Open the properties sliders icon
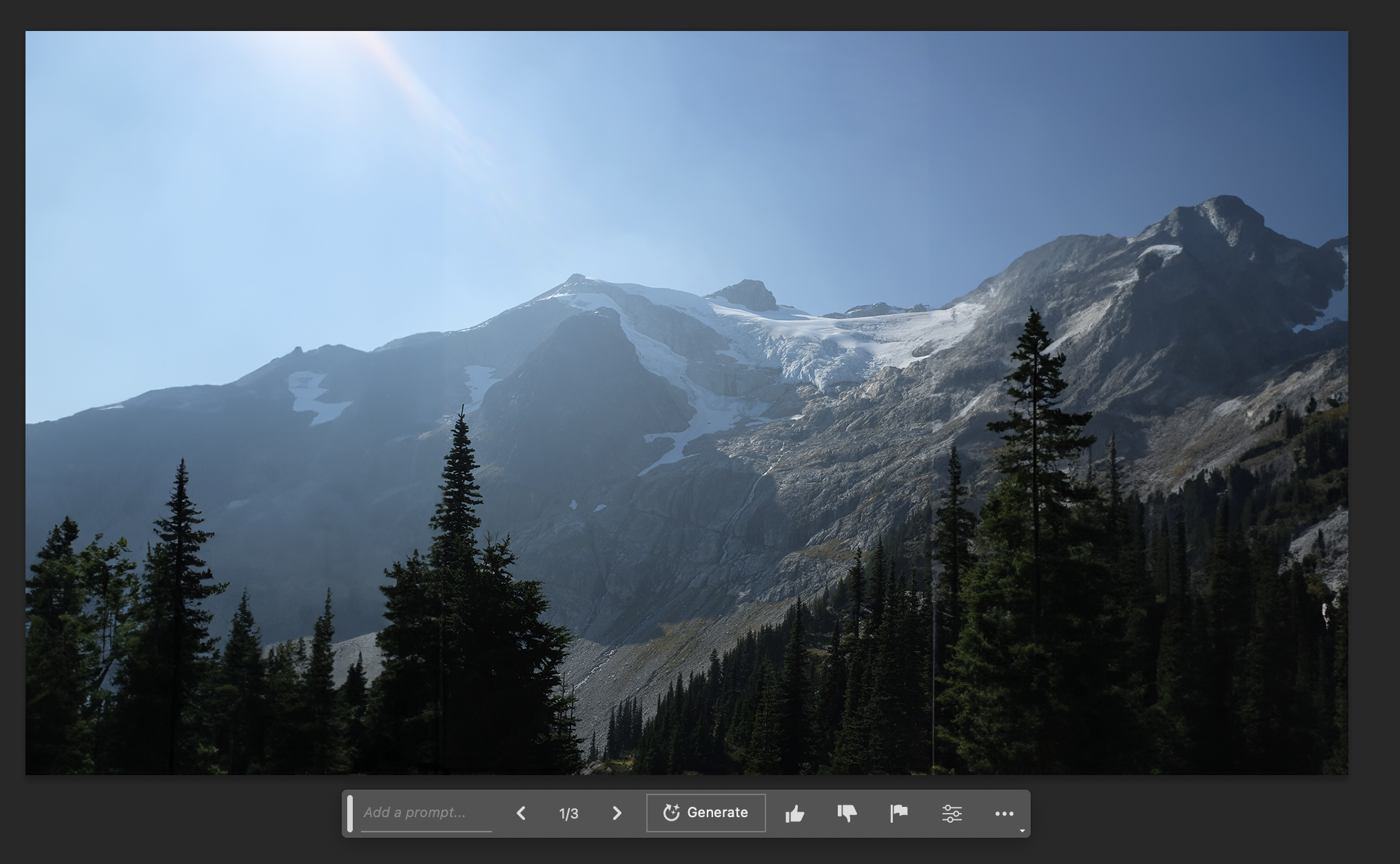This screenshot has height=864, width=1400. (951, 814)
